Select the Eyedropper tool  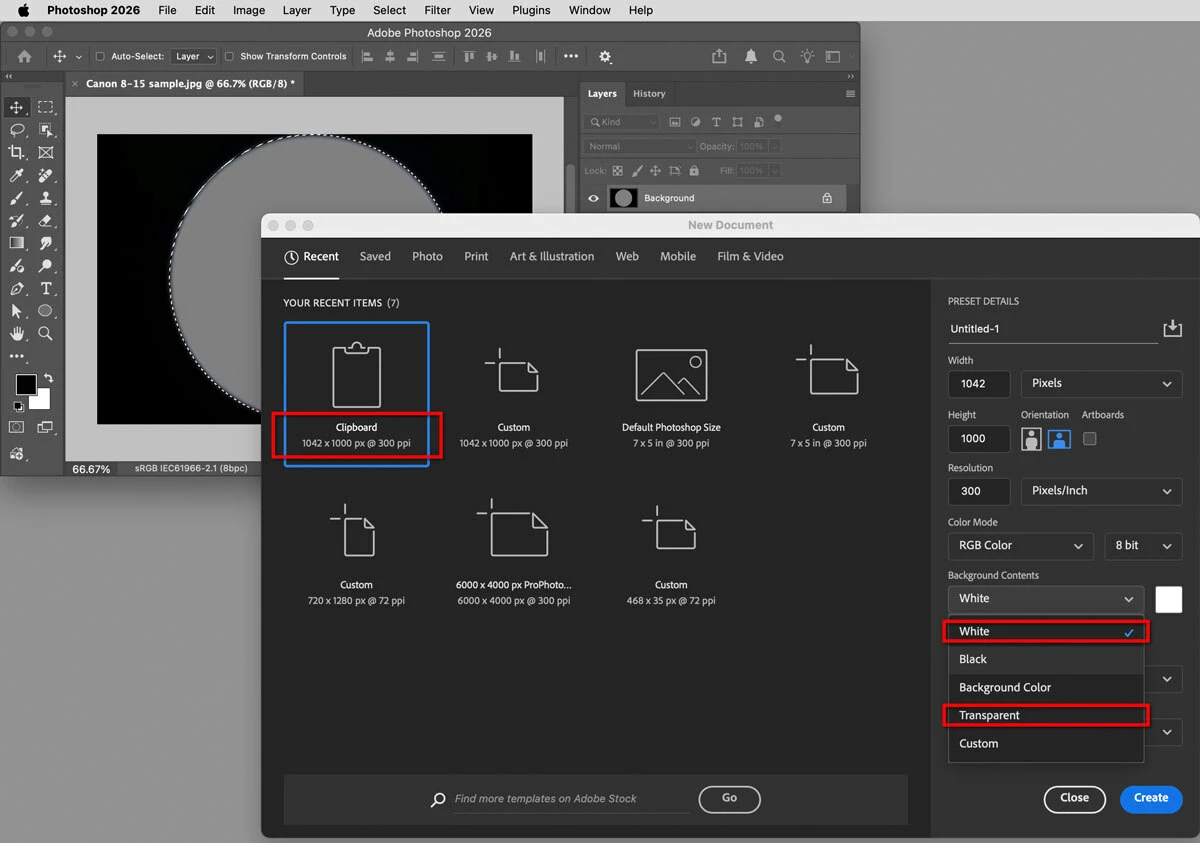pos(17,176)
